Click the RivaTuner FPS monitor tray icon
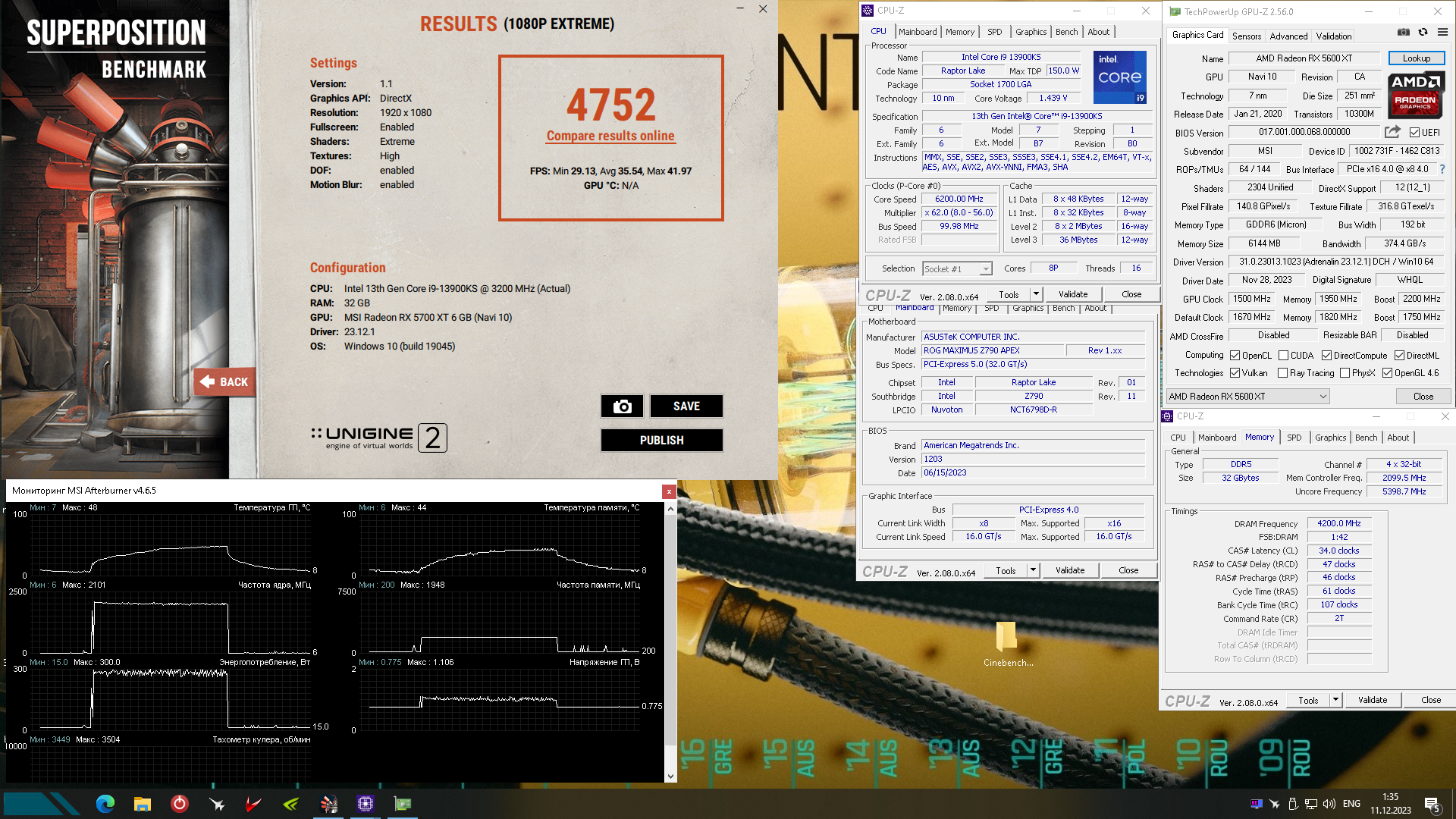This screenshot has width=1456, height=819. 1256,804
